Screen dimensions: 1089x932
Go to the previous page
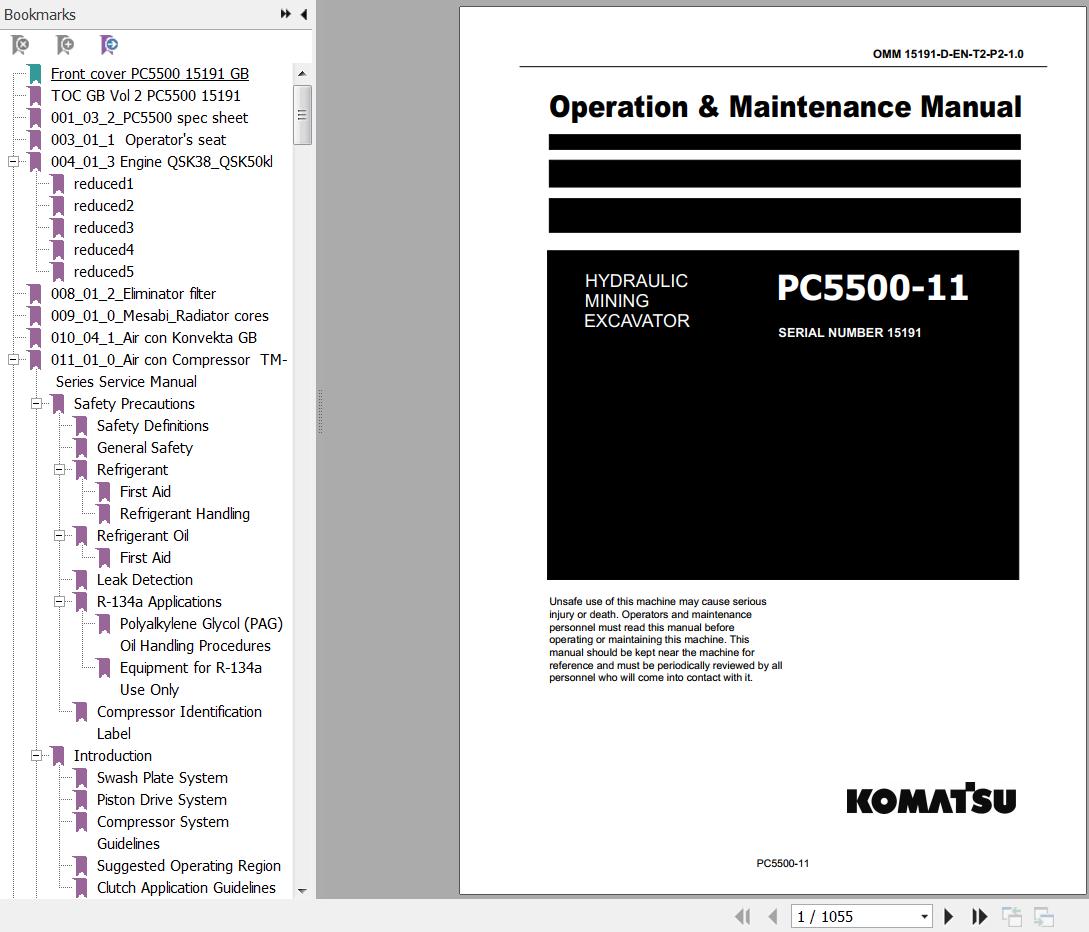coord(772,917)
